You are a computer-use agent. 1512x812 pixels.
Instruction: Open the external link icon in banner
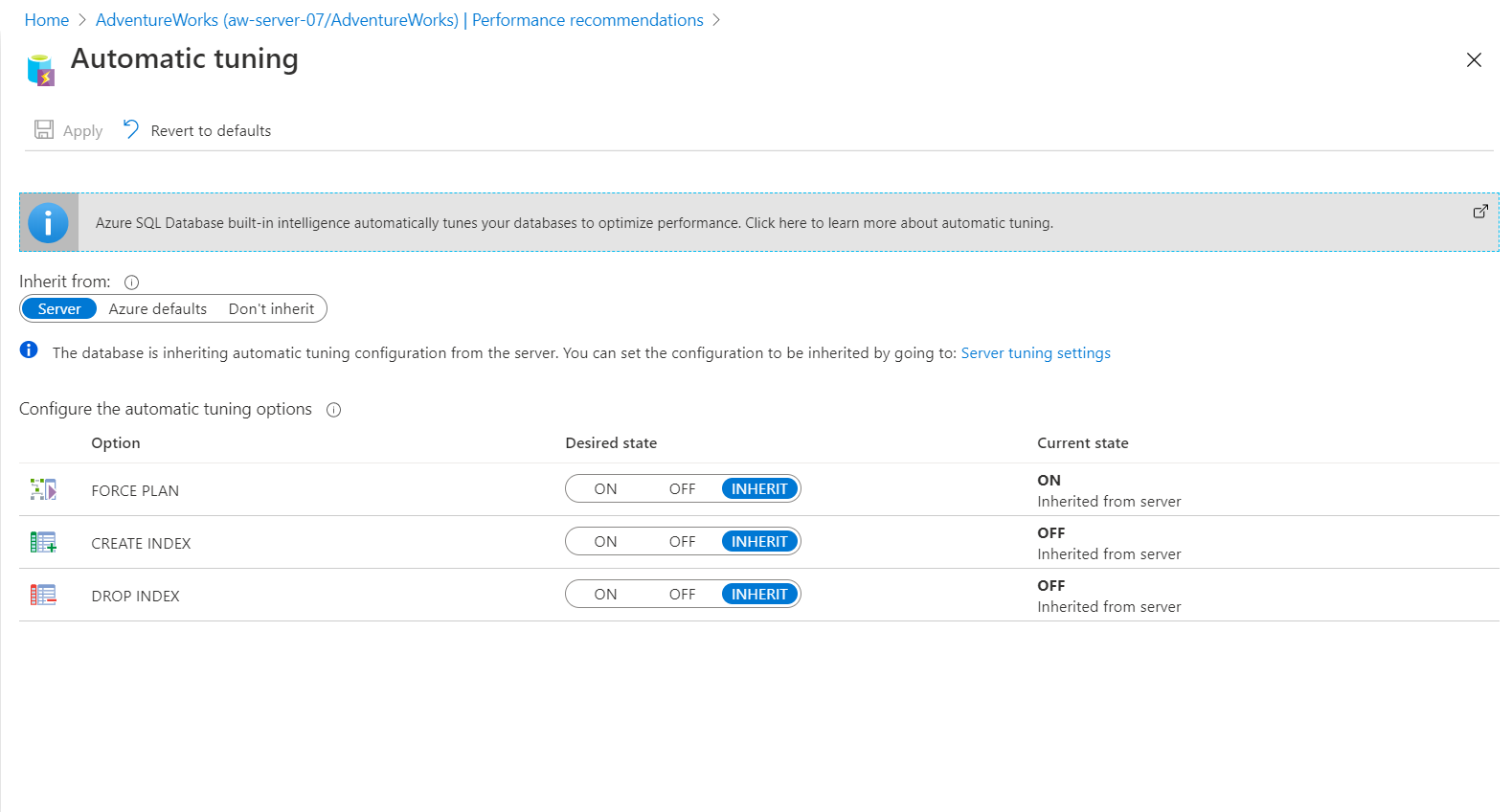(1480, 211)
